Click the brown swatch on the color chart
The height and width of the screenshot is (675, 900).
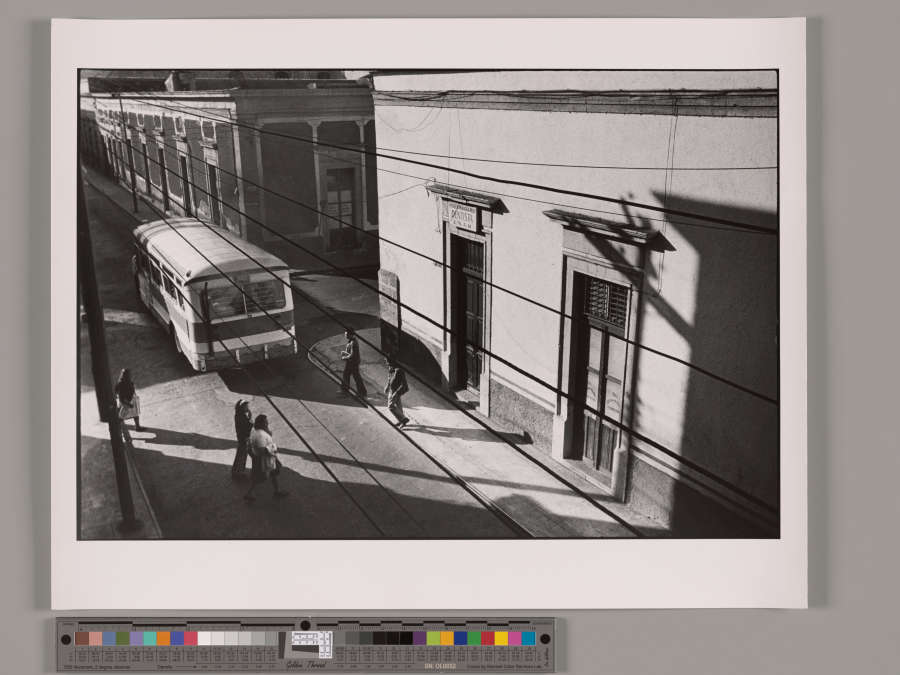click(x=82, y=638)
